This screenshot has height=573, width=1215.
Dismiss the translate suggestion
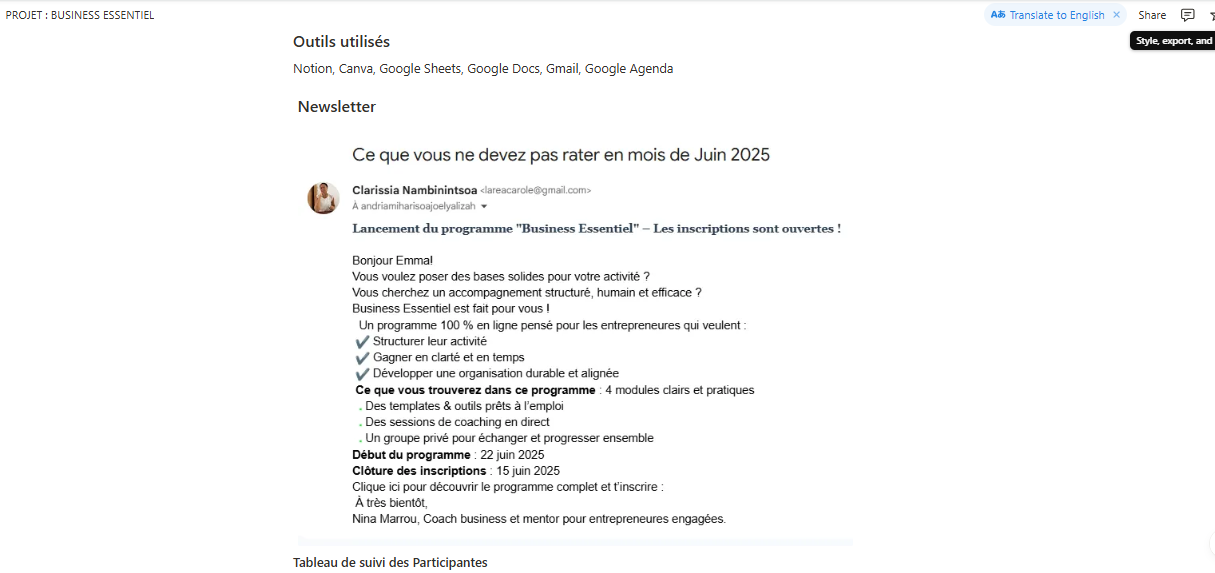point(1116,15)
